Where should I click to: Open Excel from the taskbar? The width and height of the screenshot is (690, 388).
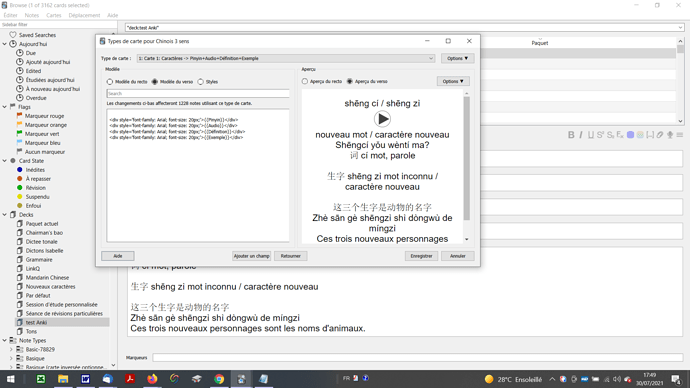point(41,379)
